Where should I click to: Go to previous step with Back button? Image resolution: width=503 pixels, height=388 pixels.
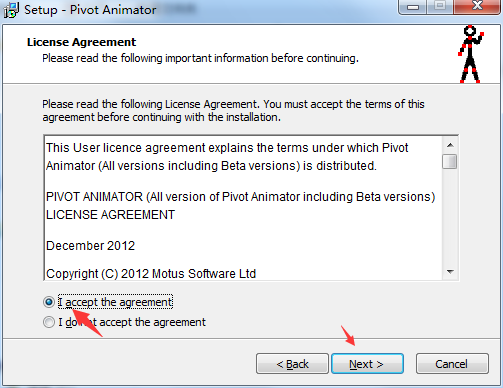[292, 364]
